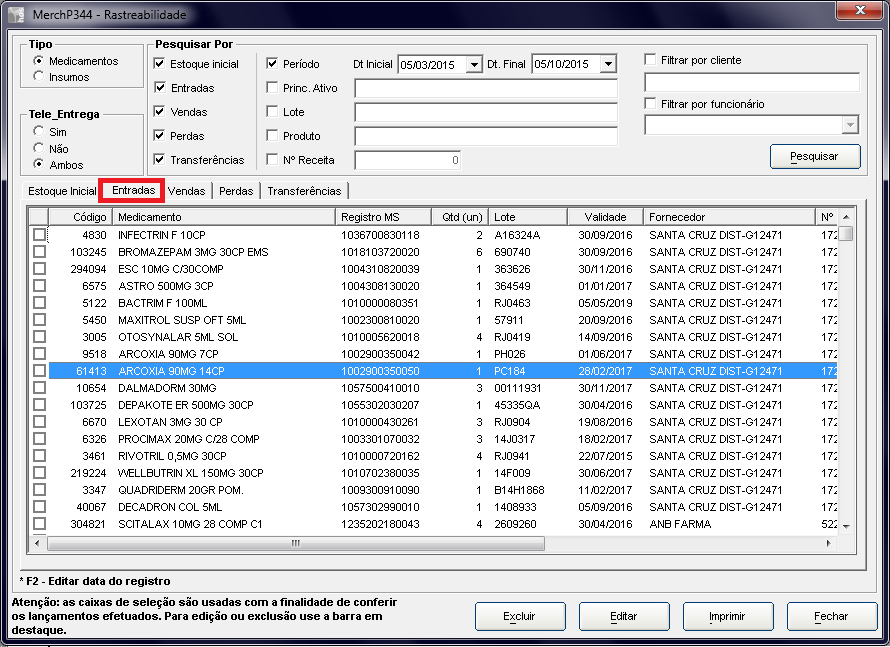Open the Dt Inicial date dropdown
This screenshot has width=890, height=647.
coord(473,64)
